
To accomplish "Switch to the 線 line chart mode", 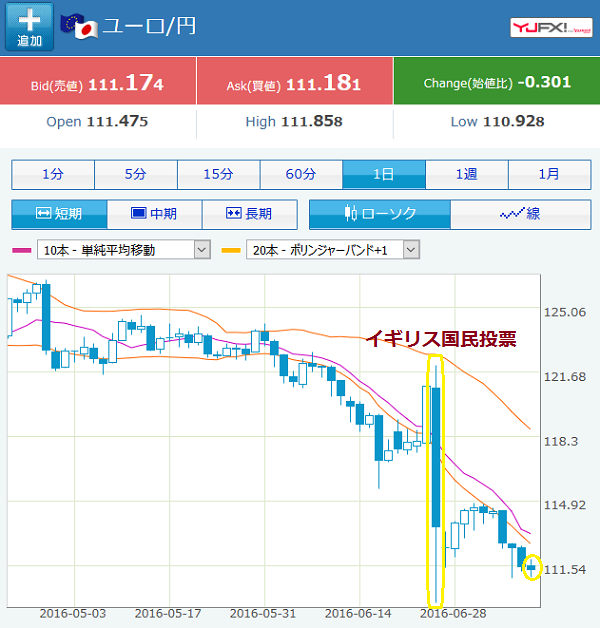I will [521, 214].
